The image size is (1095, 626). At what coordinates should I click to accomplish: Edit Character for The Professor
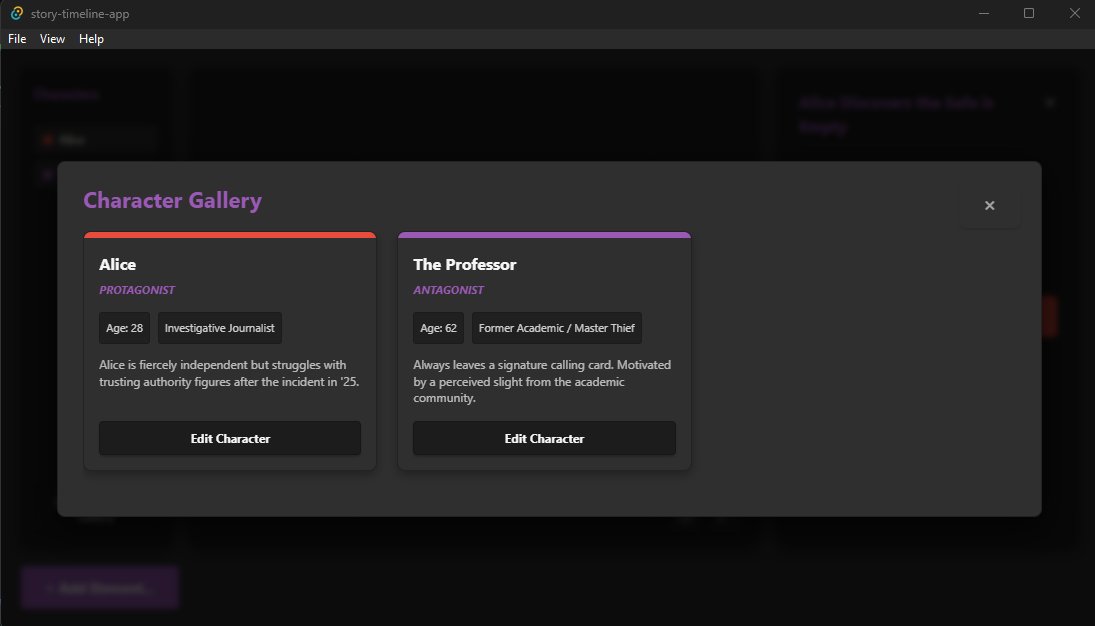[544, 438]
